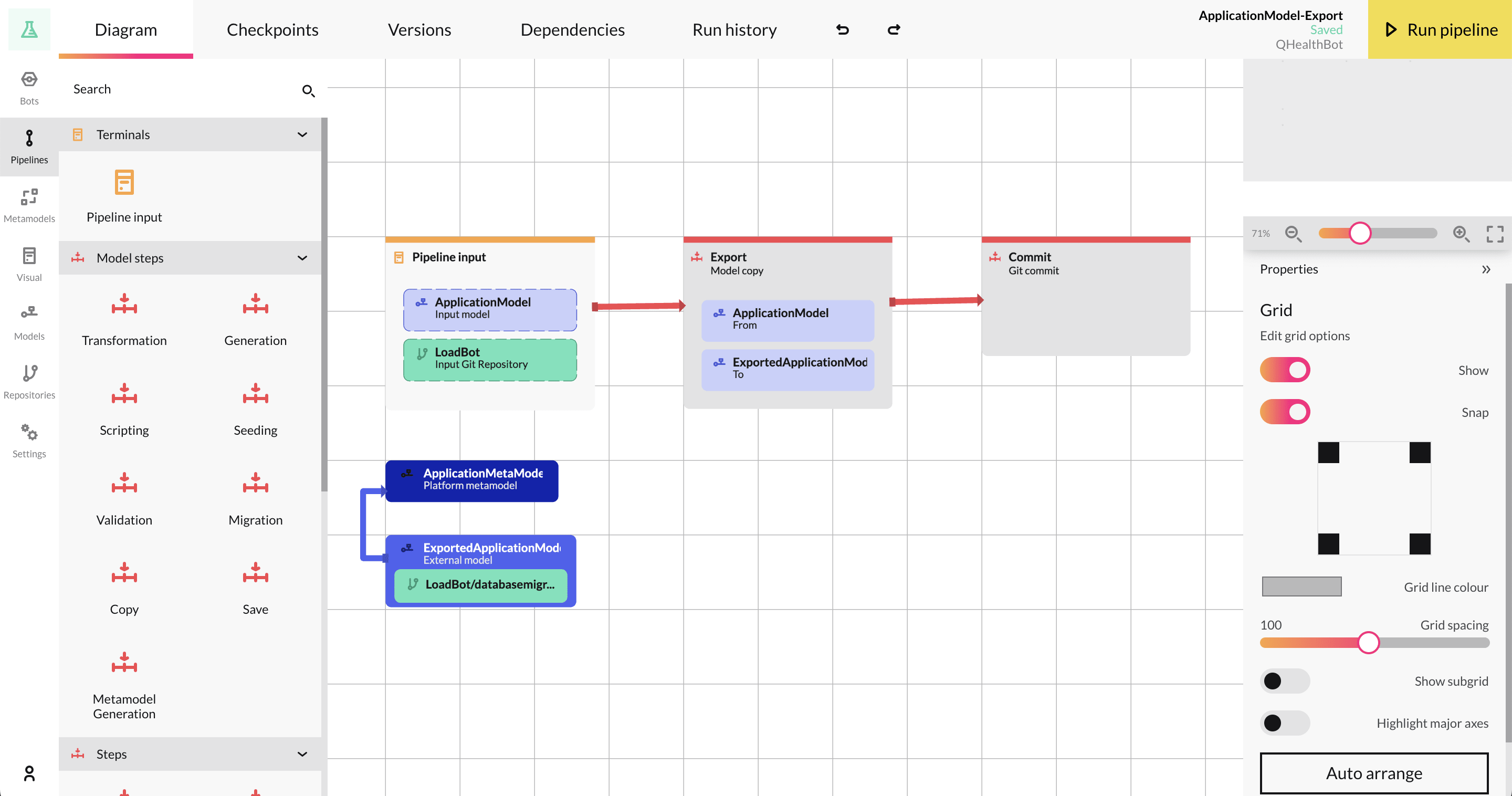This screenshot has height=796, width=1512.
Task: Switch to the Checkpoints tab
Action: pyautogui.click(x=272, y=29)
